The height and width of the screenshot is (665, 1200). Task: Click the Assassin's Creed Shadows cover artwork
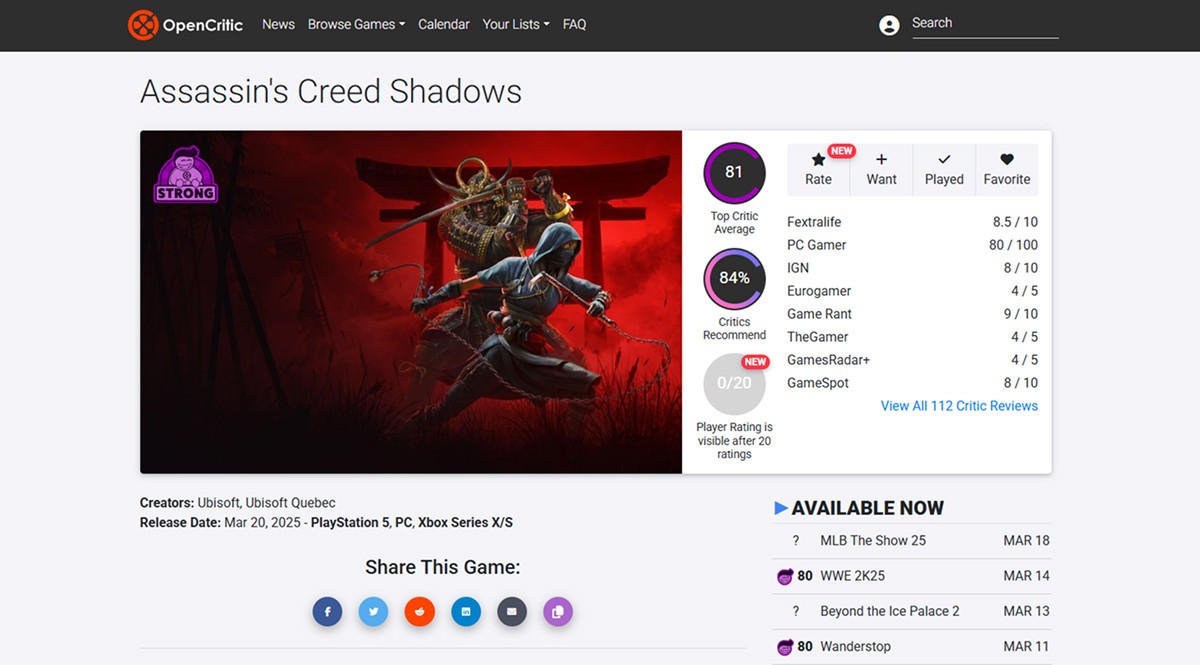point(411,302)
